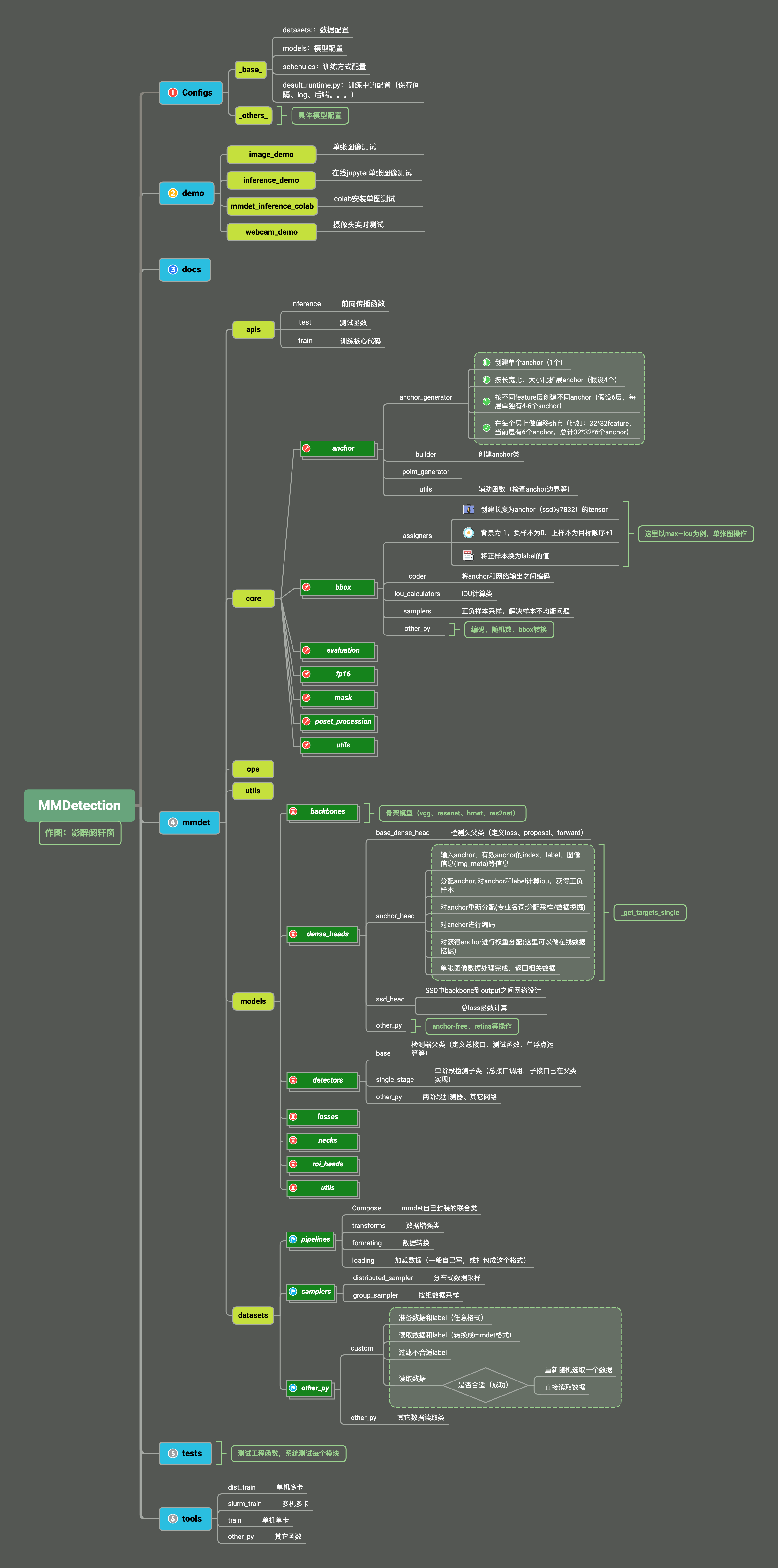Click the group_sampler subtopic
This screenshot has width=778, height=1568.
click(x=376, y=1296)
